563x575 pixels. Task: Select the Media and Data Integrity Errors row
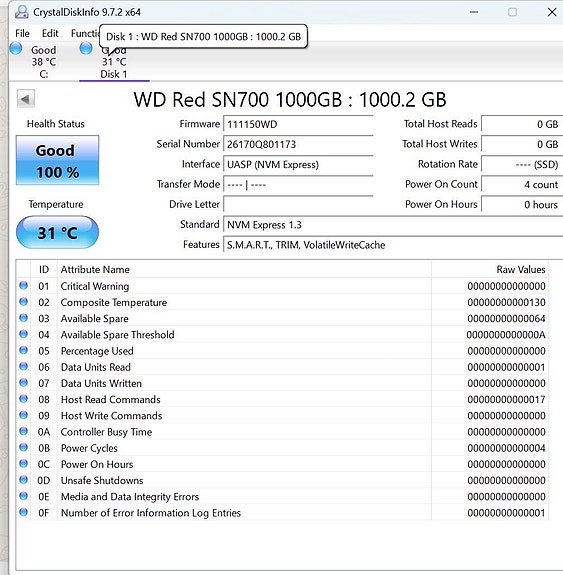[282, 497]
